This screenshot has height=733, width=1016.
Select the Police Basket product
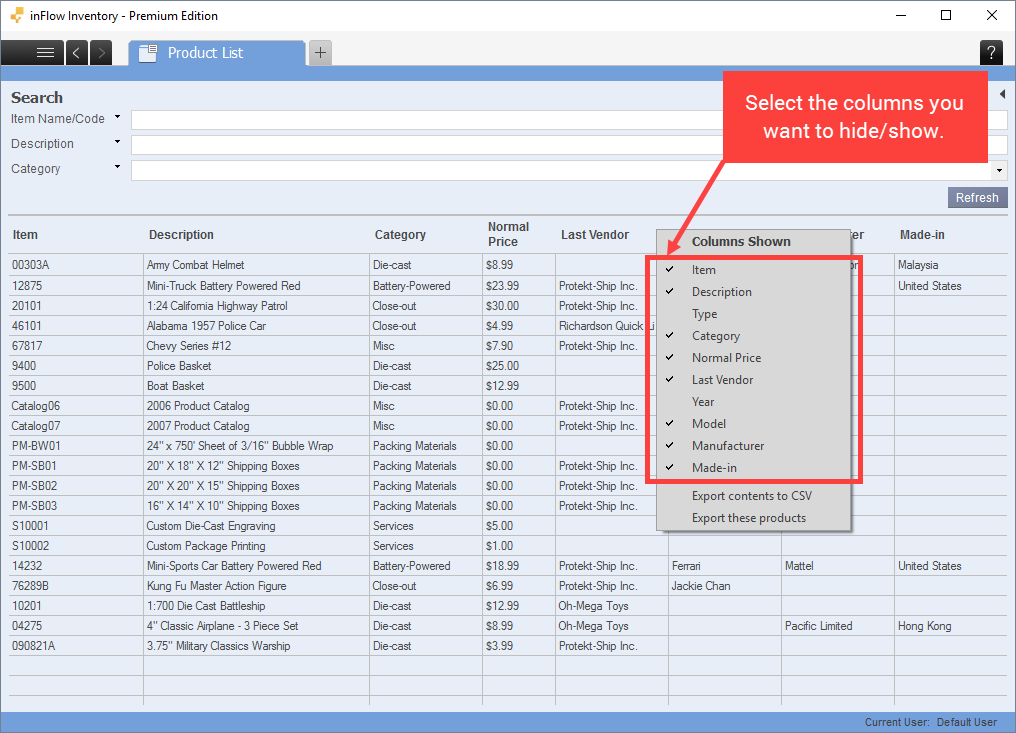(179, 366)
